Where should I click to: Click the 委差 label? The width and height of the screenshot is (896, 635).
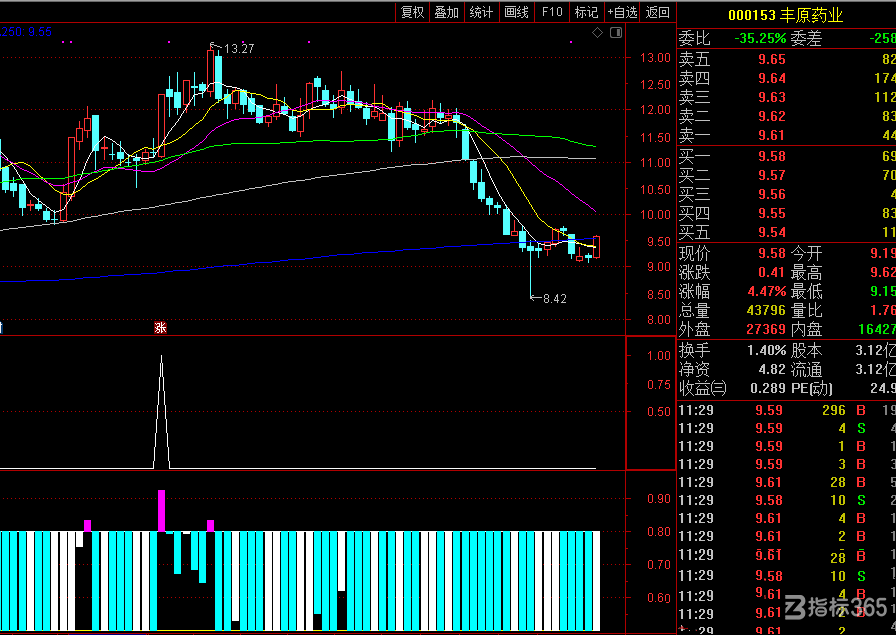coord(806,39)
